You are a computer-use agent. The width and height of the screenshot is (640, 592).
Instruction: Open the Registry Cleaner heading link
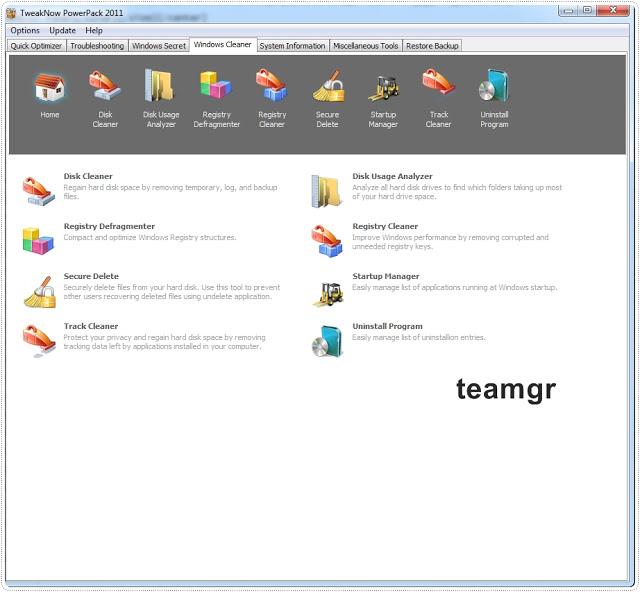pos(385,226)
